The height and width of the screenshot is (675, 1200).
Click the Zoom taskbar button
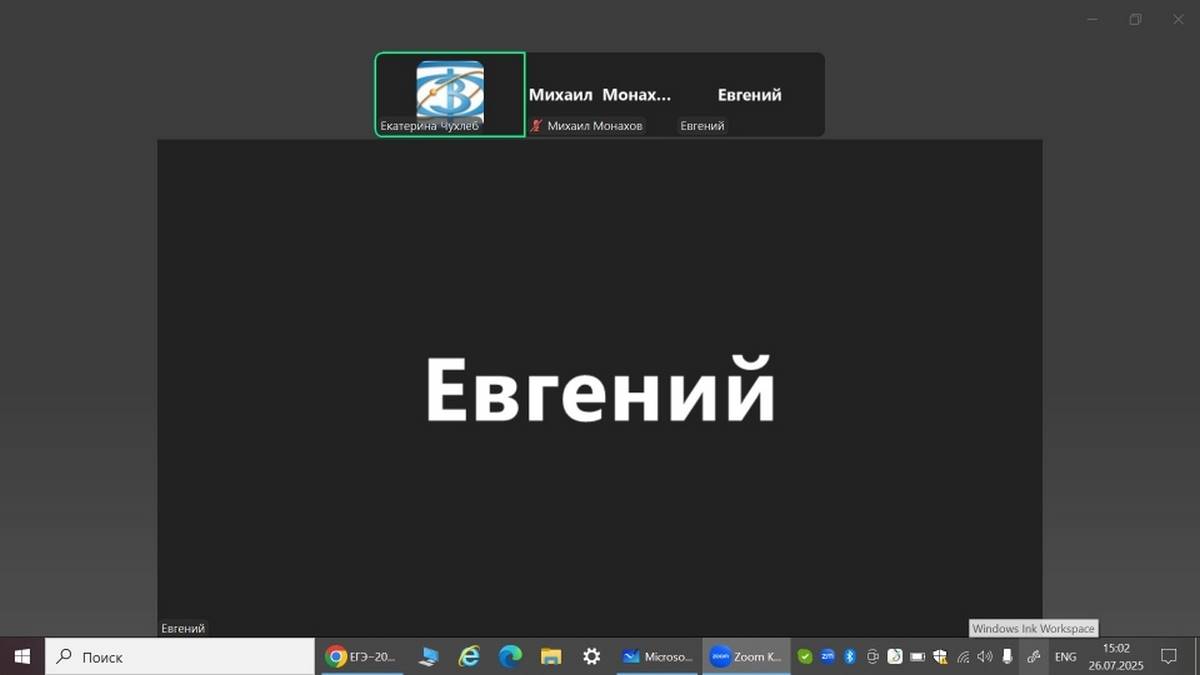pyautogui.click(x=746, y=657)
